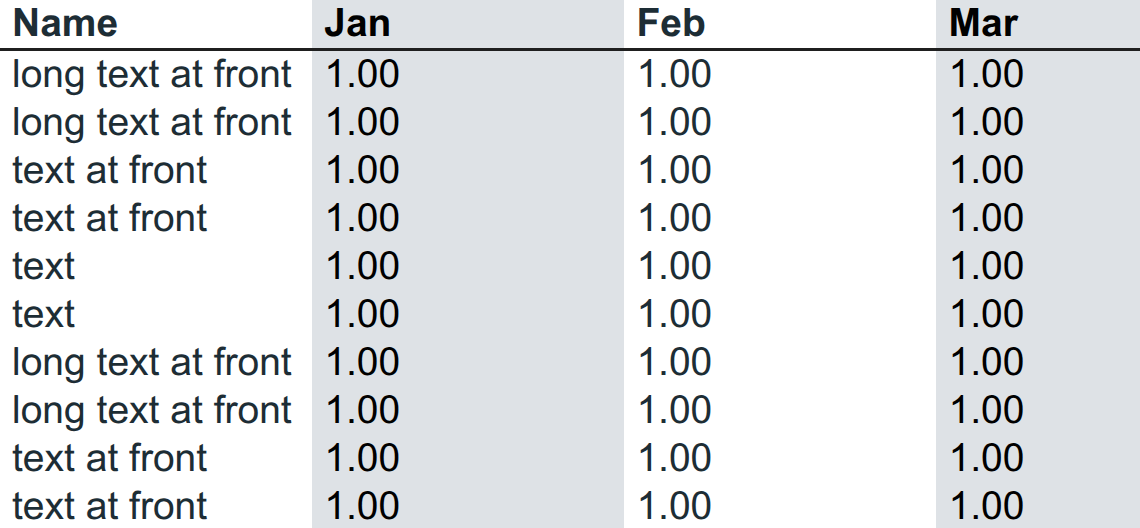Click Jan value in the sixth data row
Viewport: 1140px width, 528px height.
(363, 314)
